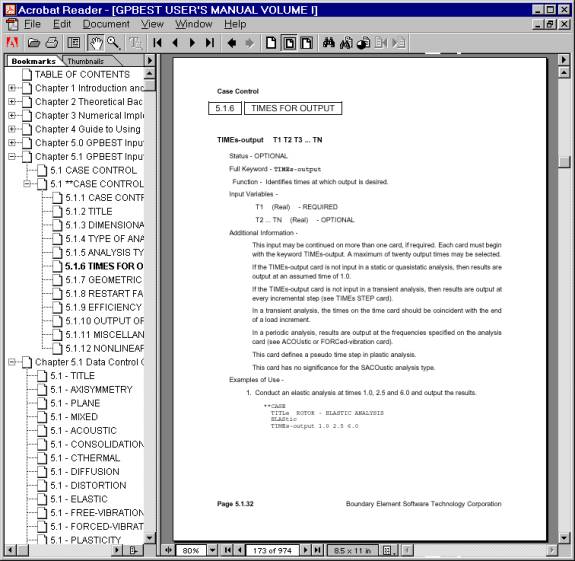The height and width of the screenshot is (561, 575).
Task: Click the 80% zoom field
Action: pos(191,550)
